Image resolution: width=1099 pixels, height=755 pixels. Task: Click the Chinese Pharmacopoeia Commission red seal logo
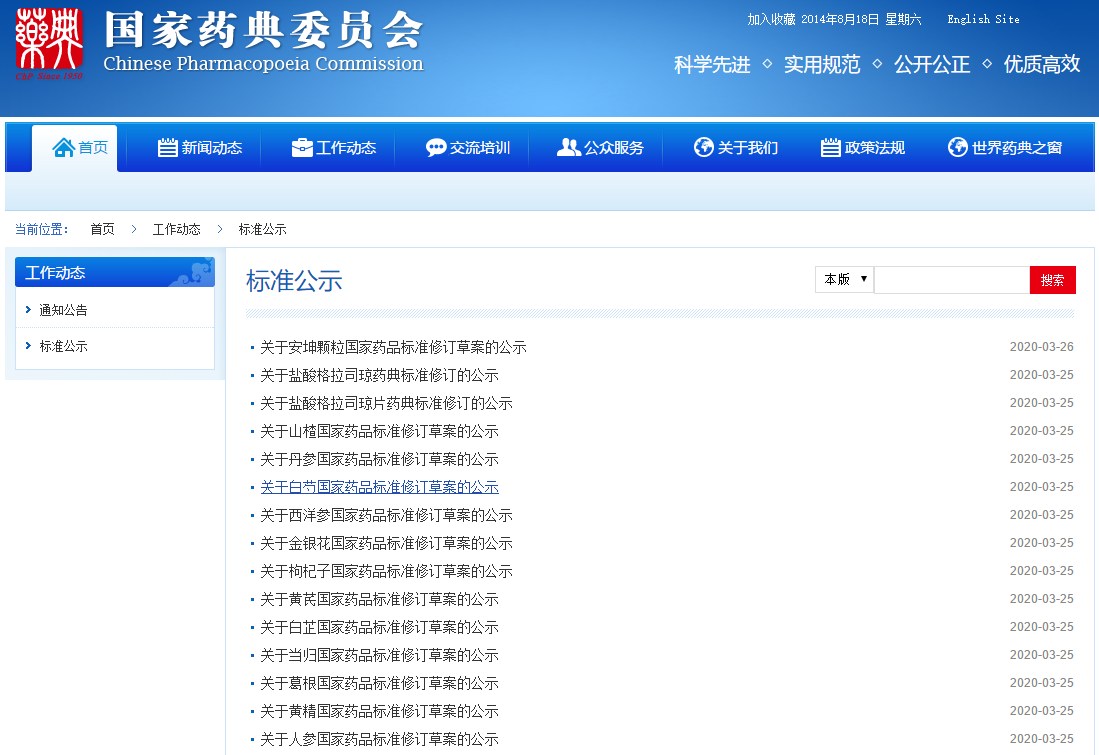click(x=48, y=44)
